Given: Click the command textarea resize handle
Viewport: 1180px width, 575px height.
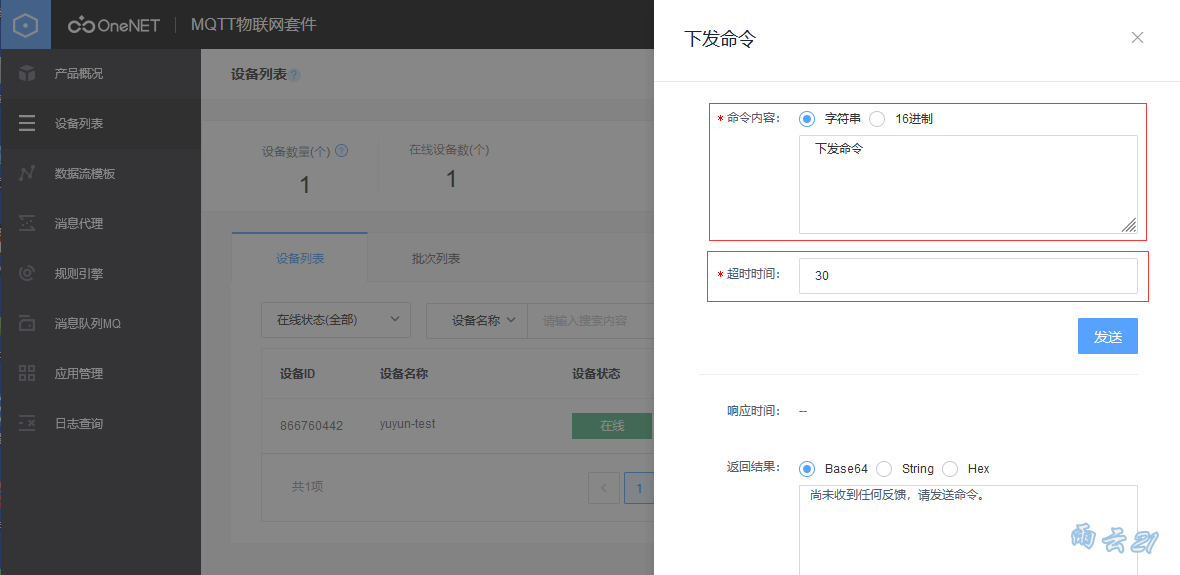Looking at the screenshot, I should [x=1129, y=225].
